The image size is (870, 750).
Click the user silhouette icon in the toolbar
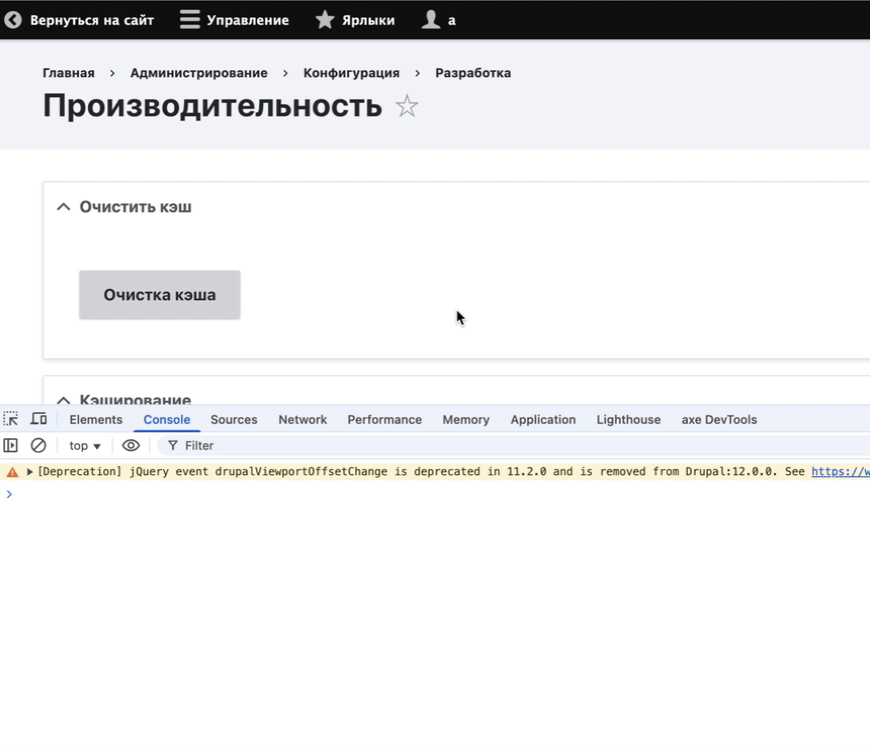[x=431, y=20]
